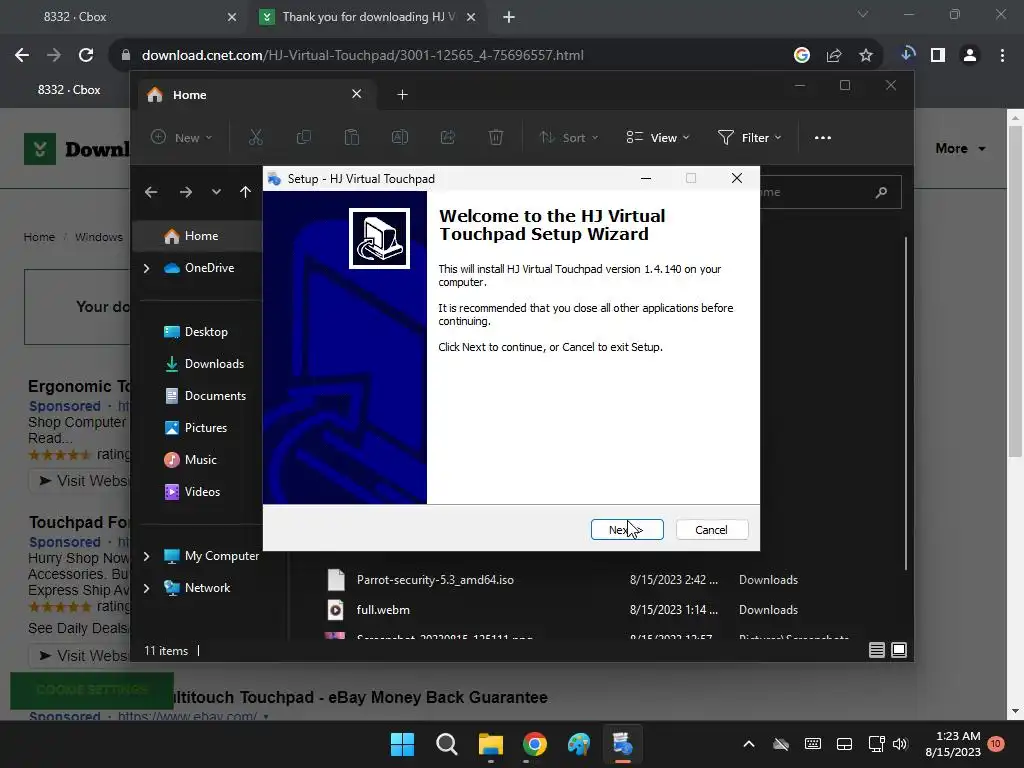Open a new Chrome tab

(509, 17)
